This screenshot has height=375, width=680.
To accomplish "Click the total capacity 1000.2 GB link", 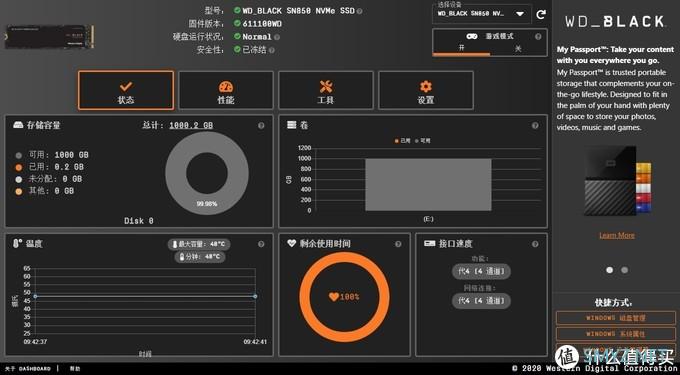I will tap(191, 125).
